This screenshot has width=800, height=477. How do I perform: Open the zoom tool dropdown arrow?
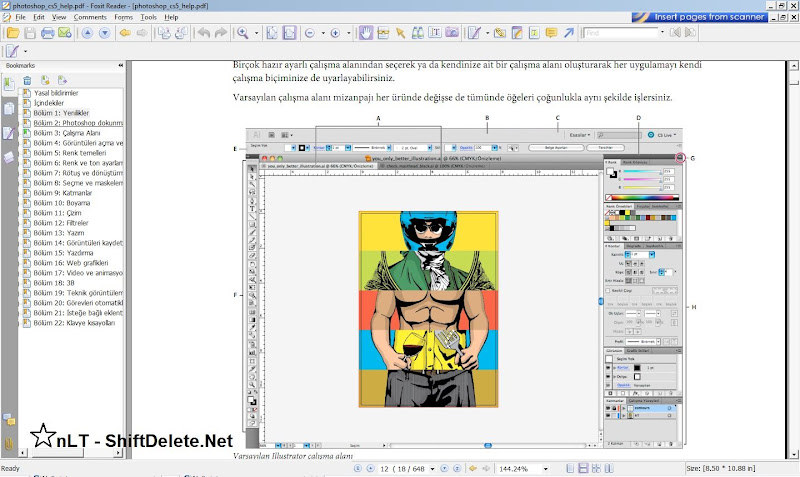pyautogui.click(x=256, y=33)
